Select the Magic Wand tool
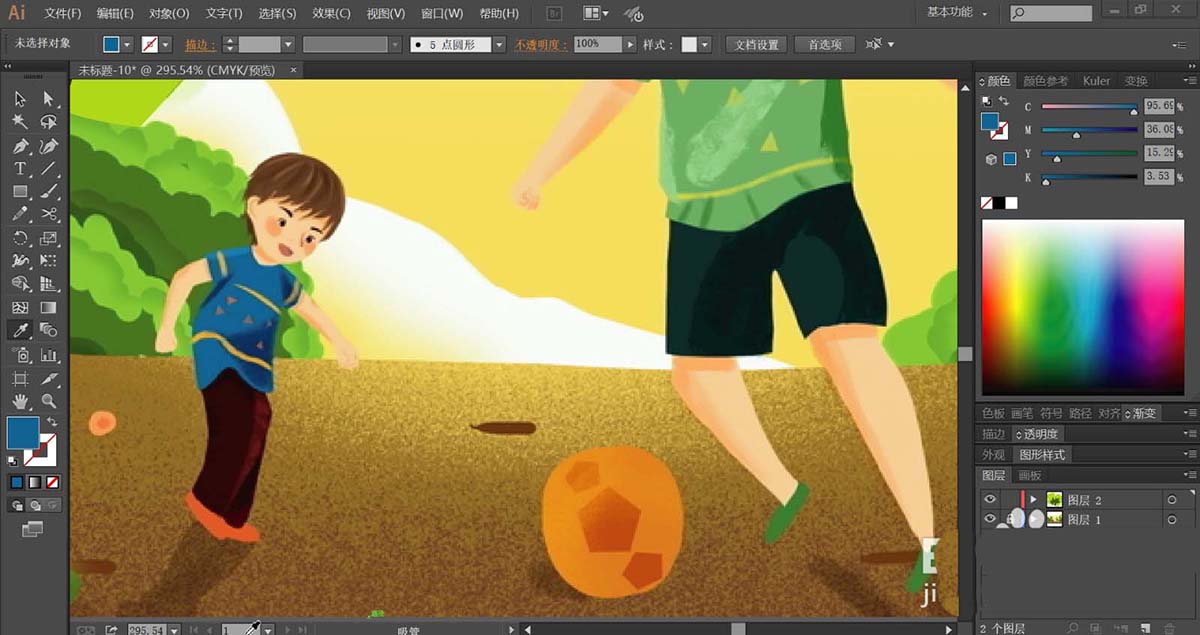This screenshot has height=635, width=1200. pos(20,121)
